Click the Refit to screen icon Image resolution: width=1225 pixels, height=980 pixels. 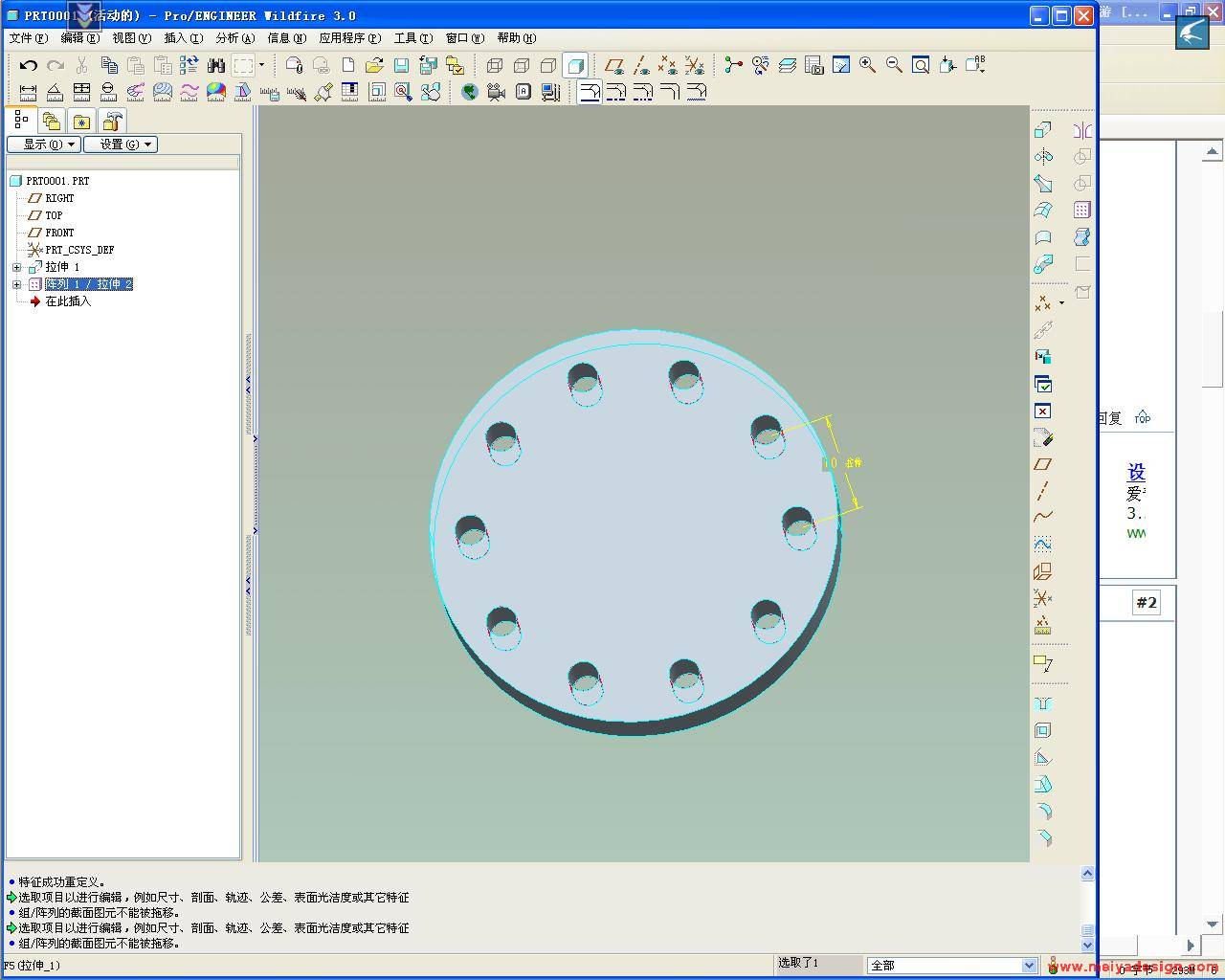click(x=921, y=65)
